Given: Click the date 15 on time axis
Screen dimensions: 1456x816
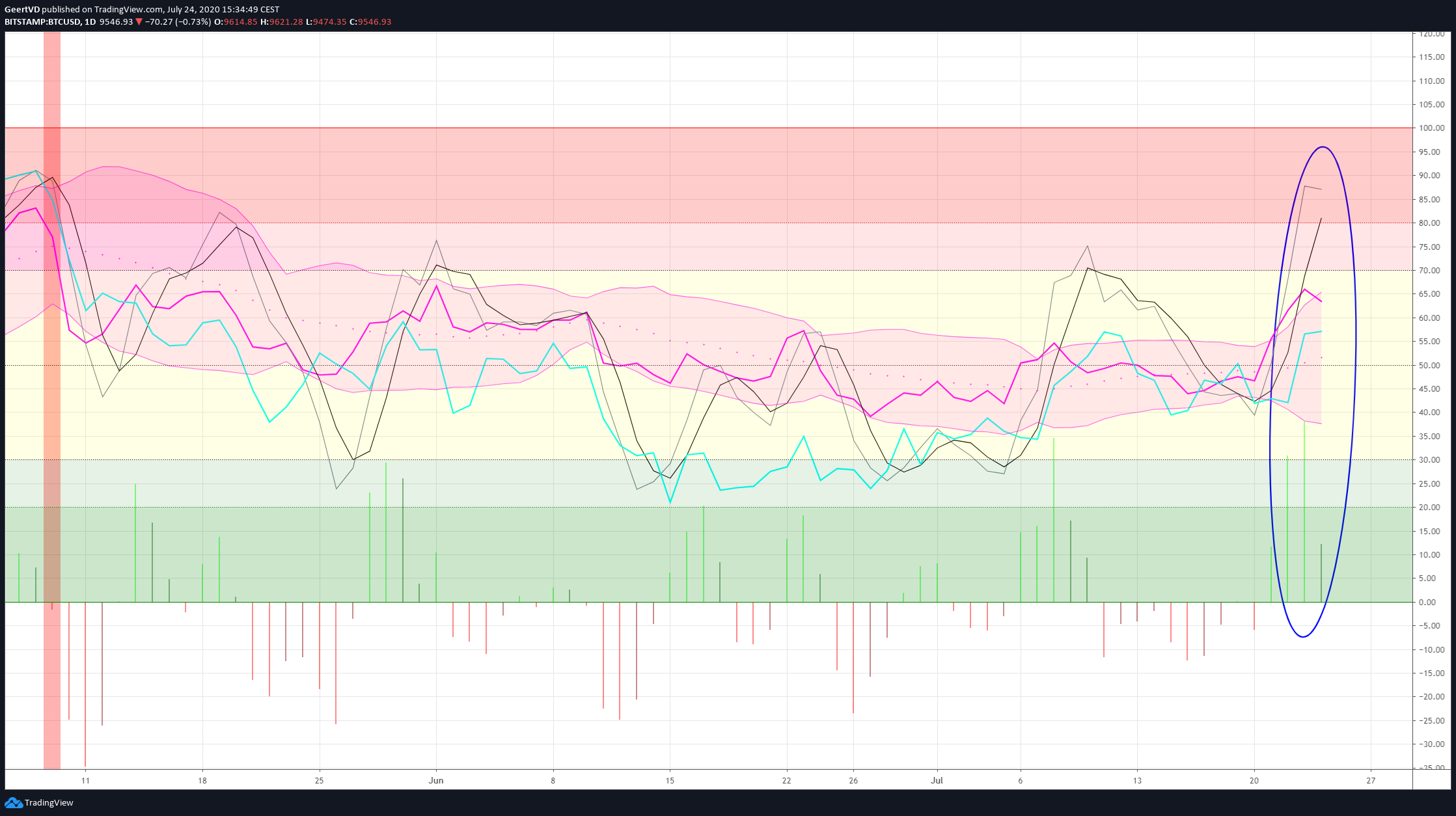Looking at the screenshot, I should tap(670, 781).
